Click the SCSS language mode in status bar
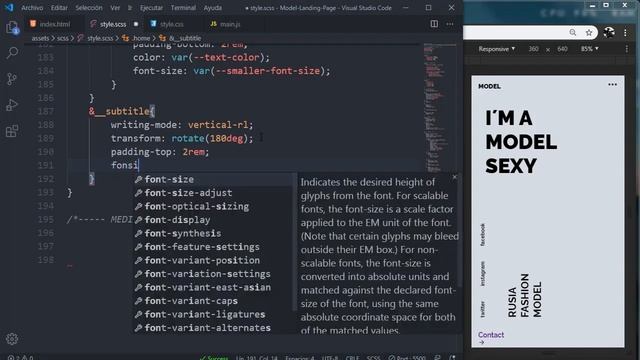Viewport: 640px width, 360px height. pos(373,357)
